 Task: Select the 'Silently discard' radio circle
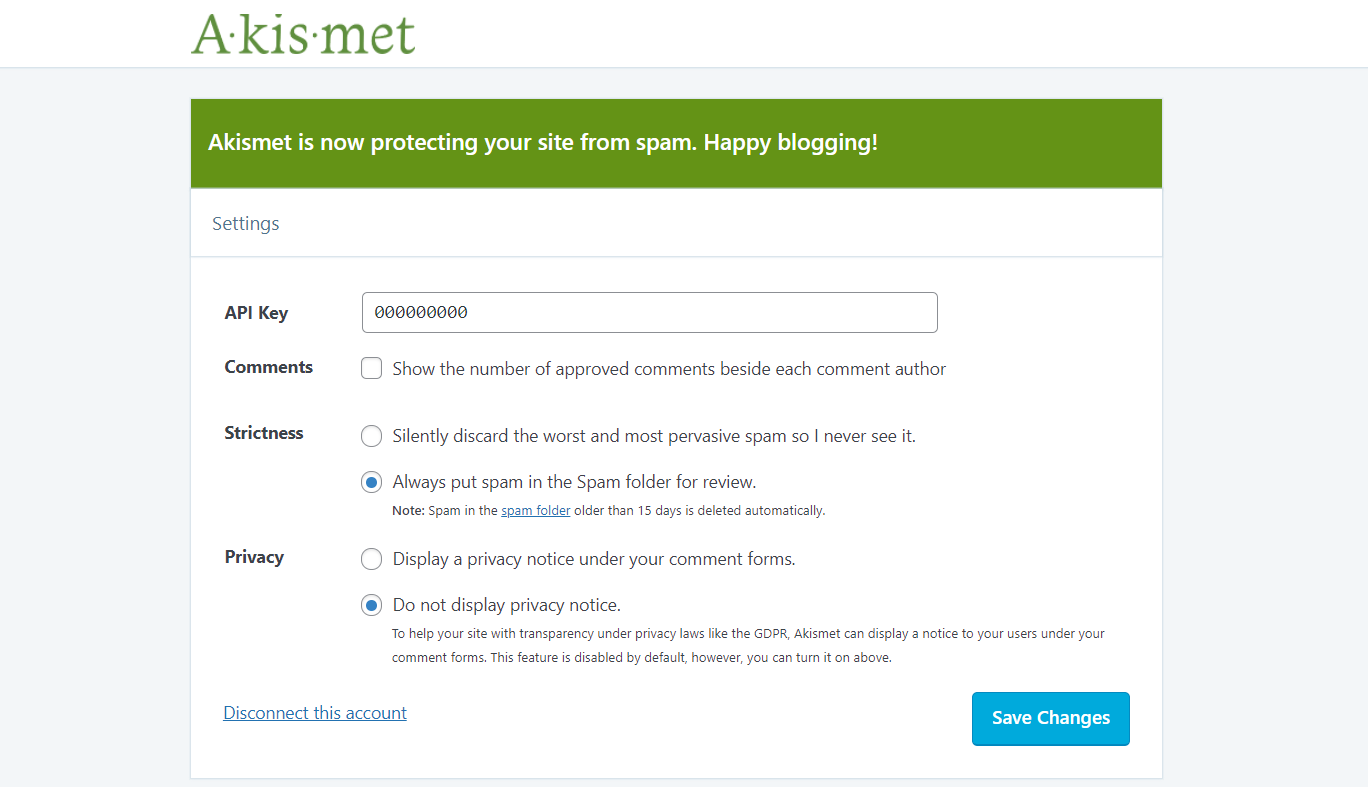pyautogui.click(x=372, y=436)
